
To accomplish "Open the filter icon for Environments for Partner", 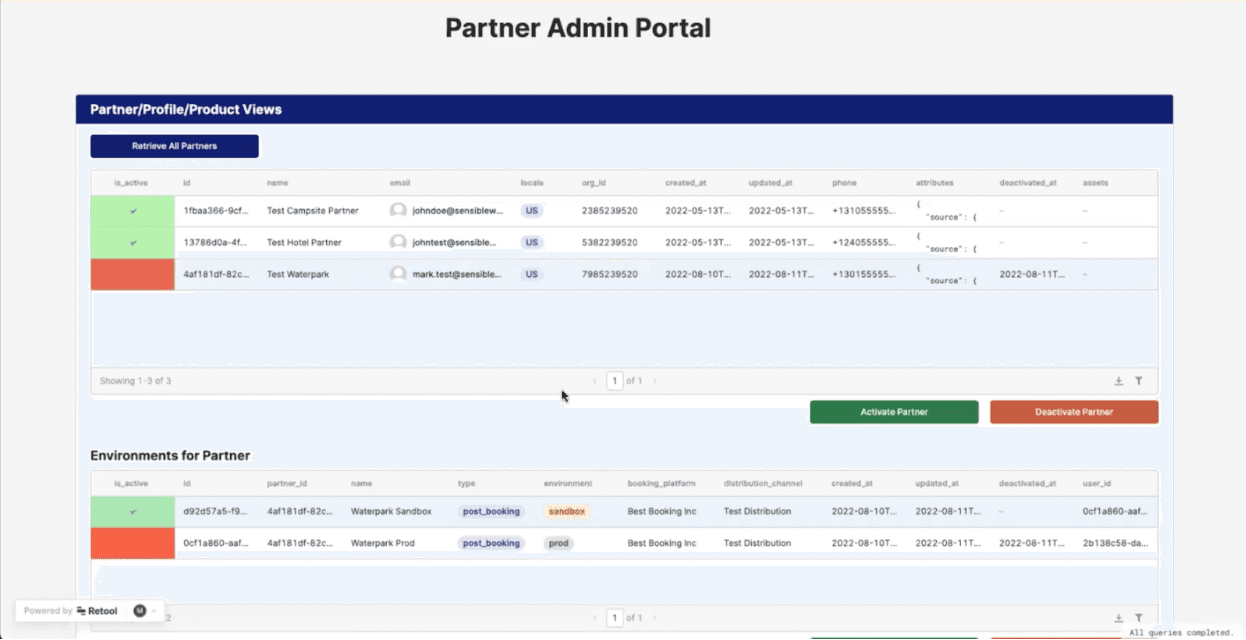I will [1139, 617].
